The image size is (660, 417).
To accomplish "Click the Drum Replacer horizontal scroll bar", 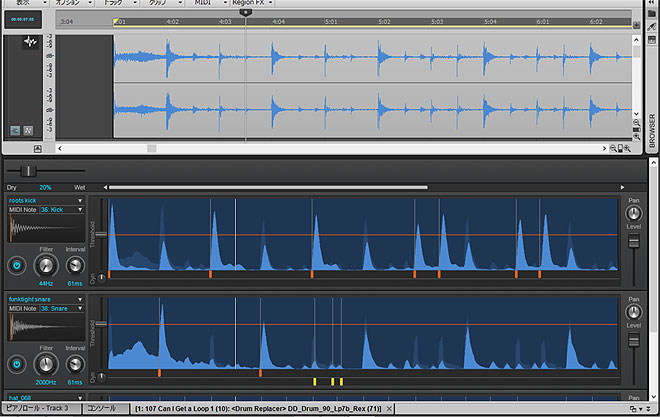I will point(268,187).
